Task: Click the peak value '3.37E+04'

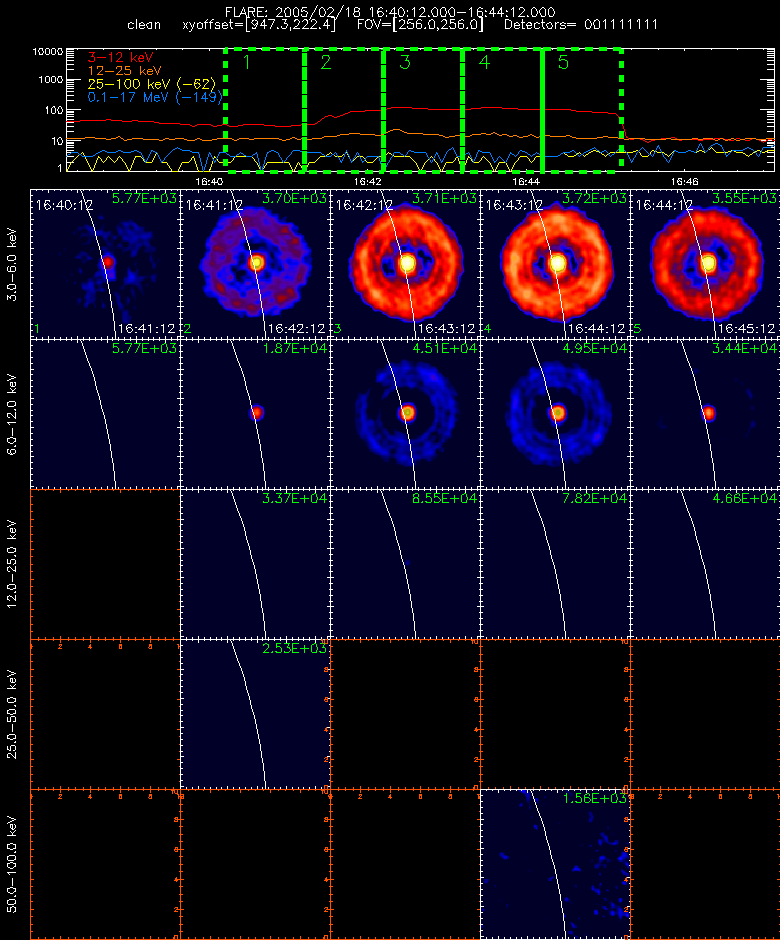Action: click(x=294, y=499)
